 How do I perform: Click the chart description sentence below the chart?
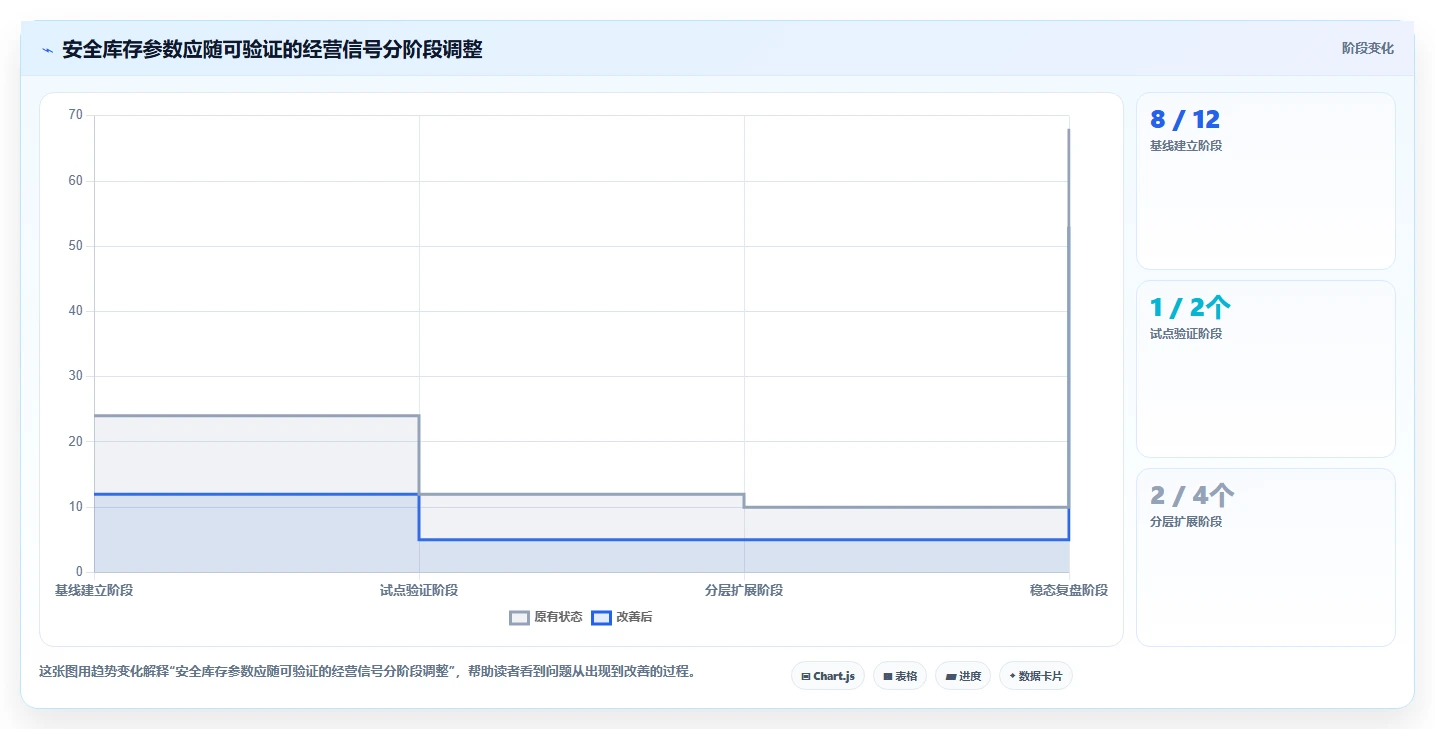point(368,671)
